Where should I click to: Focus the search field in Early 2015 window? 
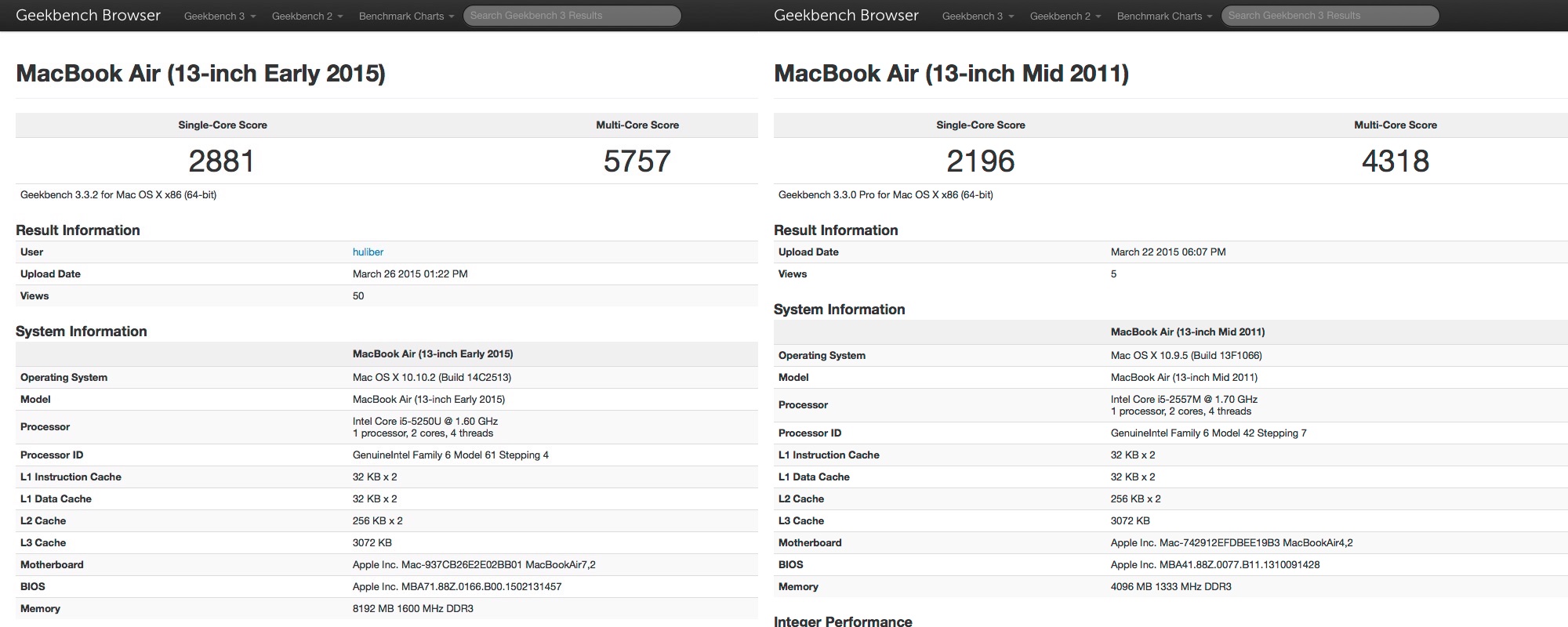[572, 16]
